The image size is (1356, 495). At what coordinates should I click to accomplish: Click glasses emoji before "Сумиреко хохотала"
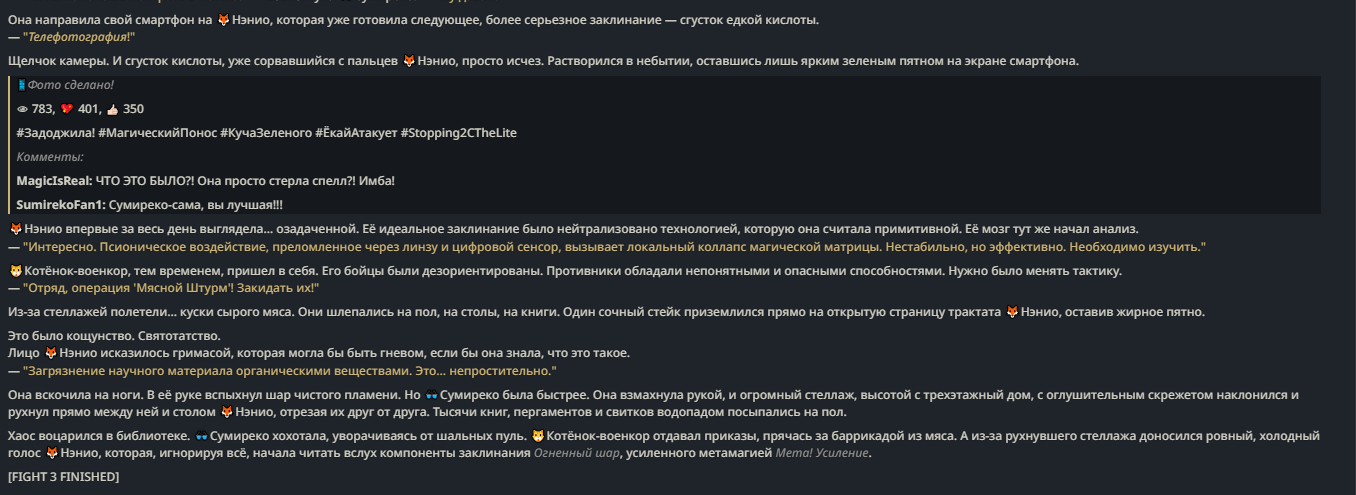click(201, 436)
